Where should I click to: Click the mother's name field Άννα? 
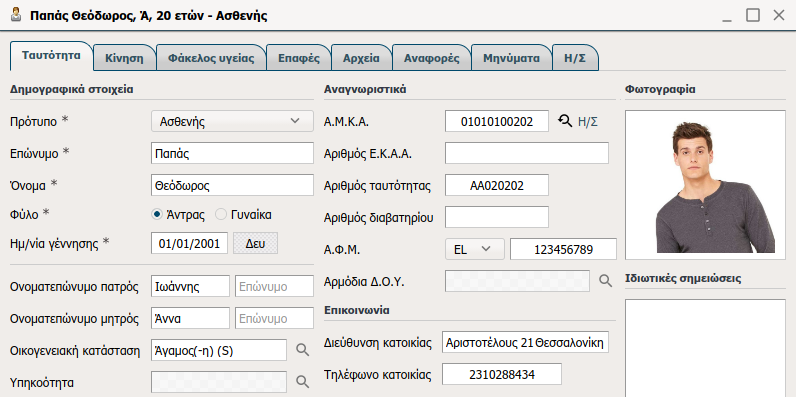(190, 318)
